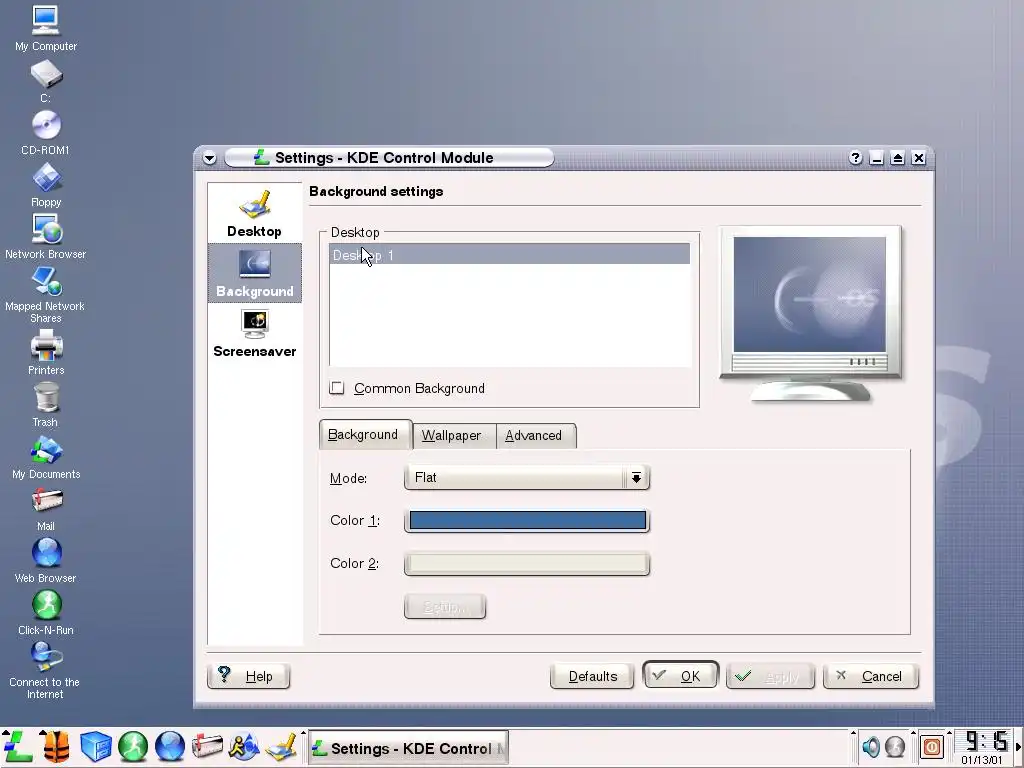Viewport: 1024px width, 768px height.
Task: Open the window menu arrow in title bar
Action: point(210,158)
